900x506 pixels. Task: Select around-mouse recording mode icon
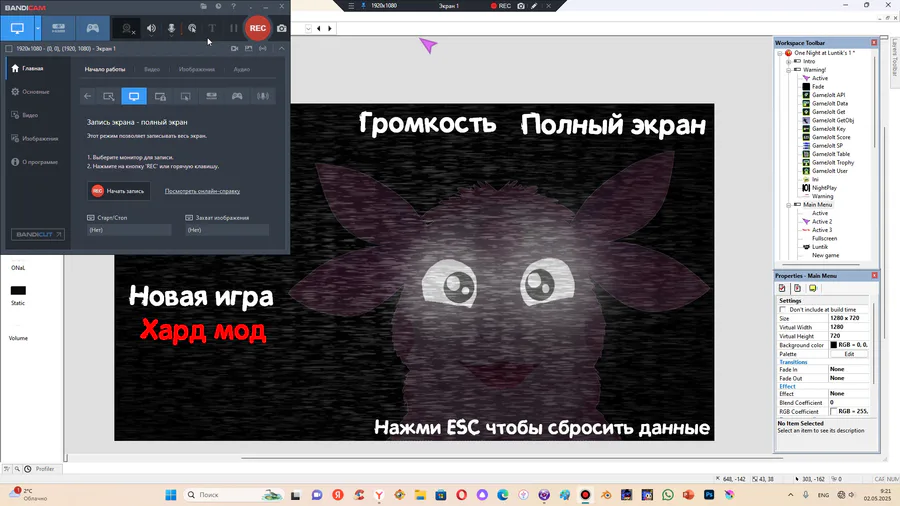coord(185,96)
